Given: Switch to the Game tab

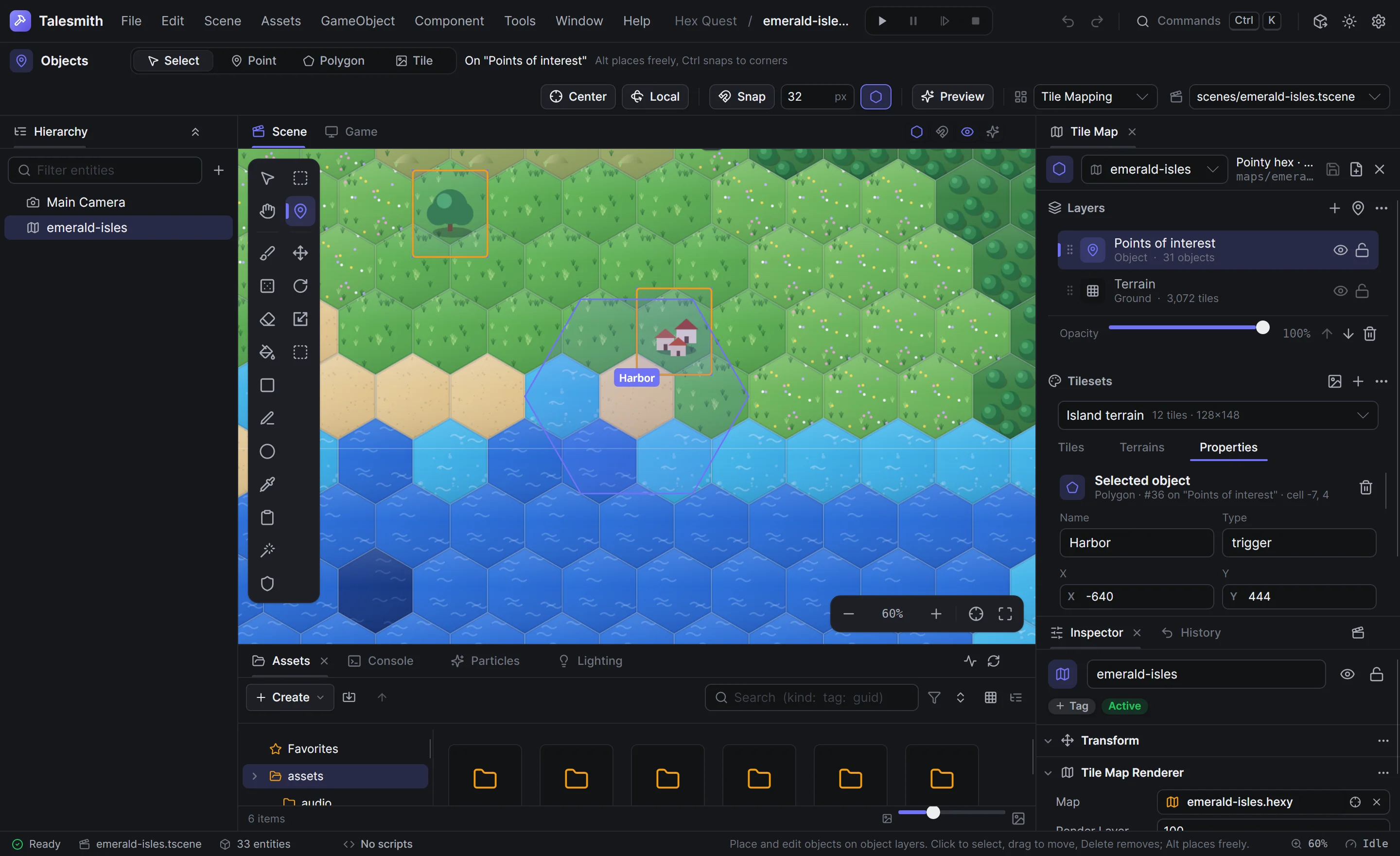Looking at the screenshot, I should pyautogui.click(x=351, y=132).
